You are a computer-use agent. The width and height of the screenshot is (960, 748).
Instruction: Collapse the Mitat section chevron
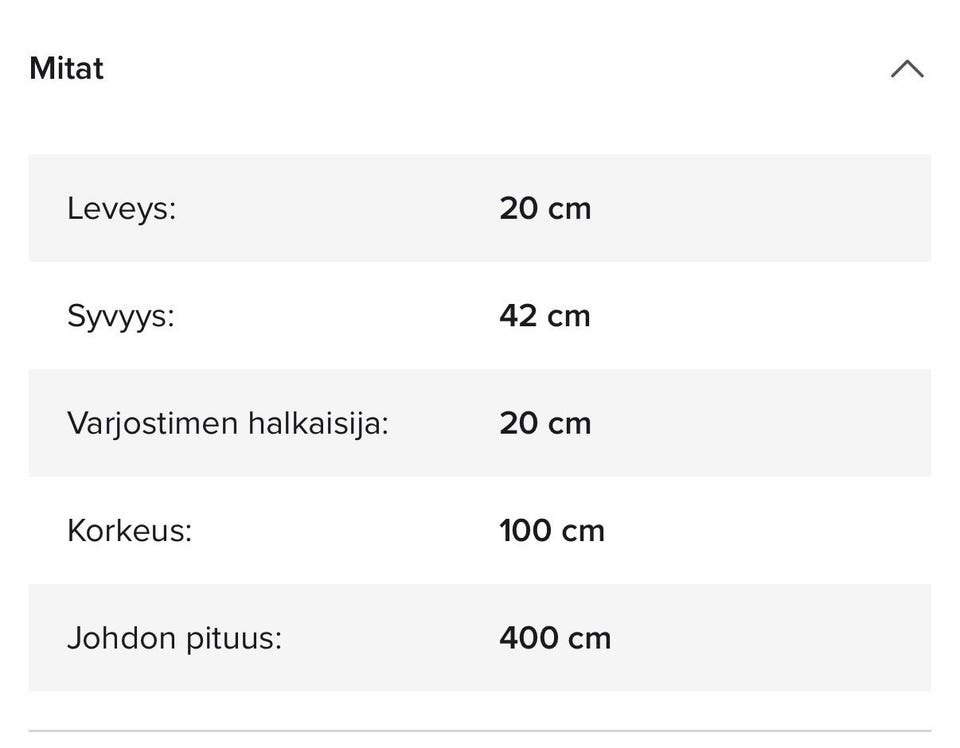[x=907, y=69]
